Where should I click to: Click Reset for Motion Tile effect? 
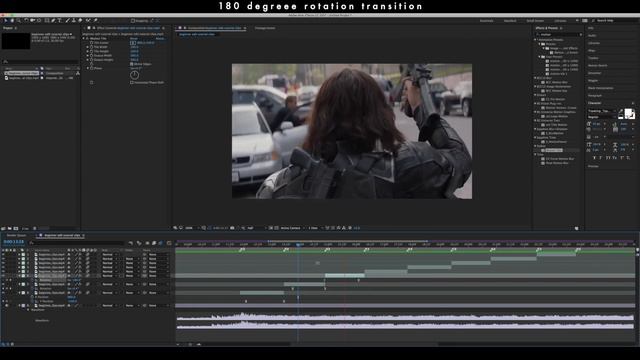pyautogui.click(x=134, y=38)
